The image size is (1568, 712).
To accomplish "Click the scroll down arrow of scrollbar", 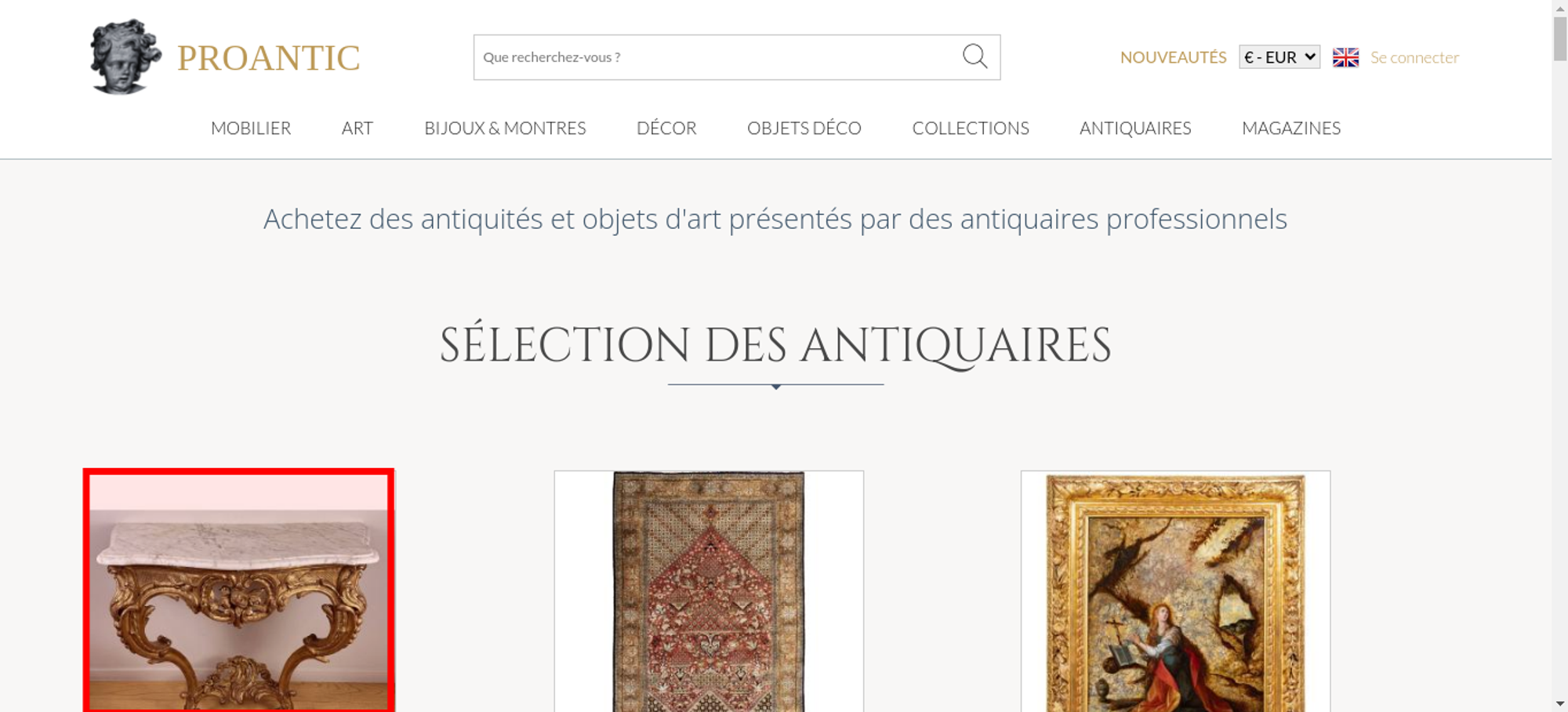I will click(x=1559, y=703).
